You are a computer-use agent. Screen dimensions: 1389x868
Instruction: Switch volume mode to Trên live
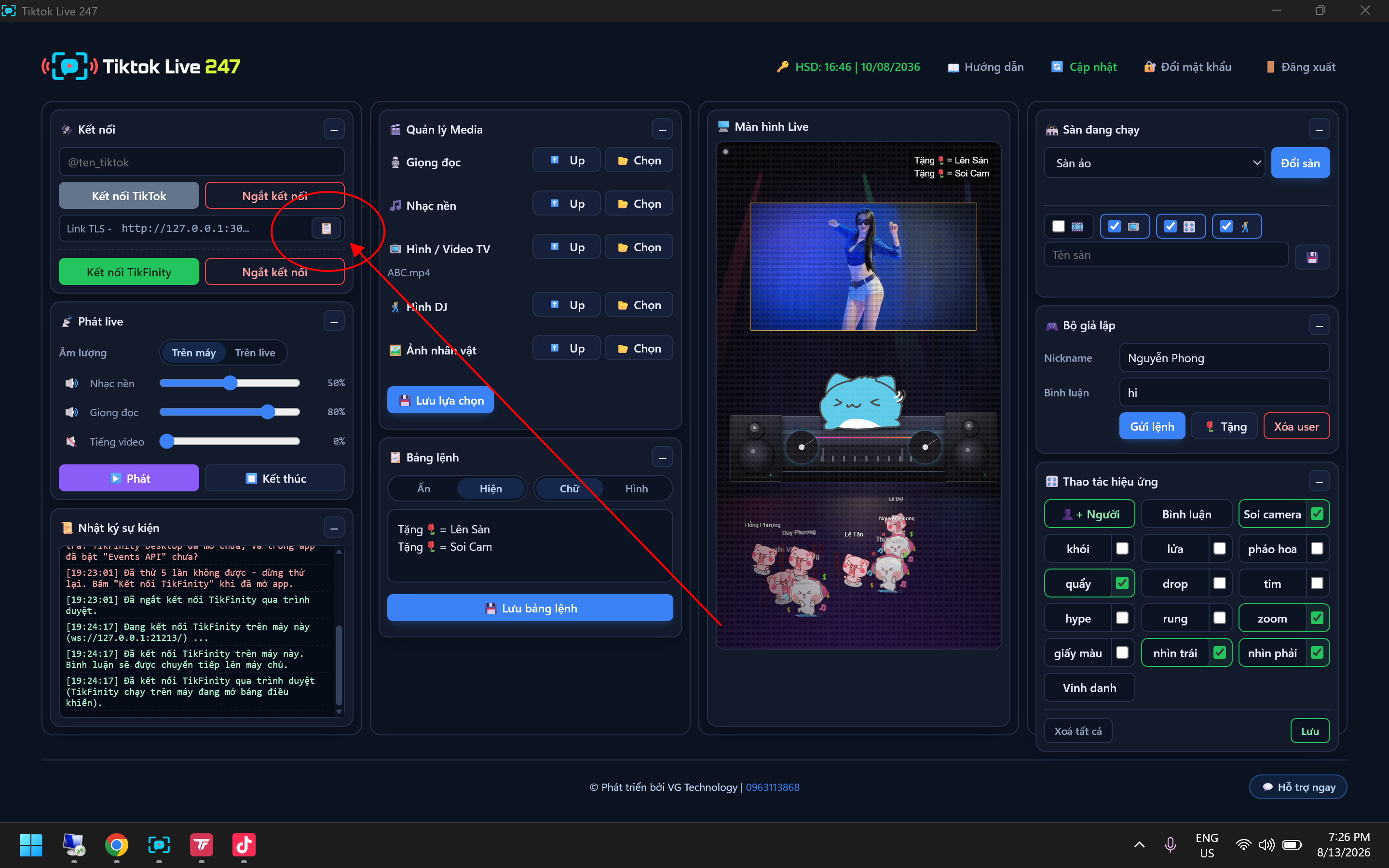click(255, 353)
